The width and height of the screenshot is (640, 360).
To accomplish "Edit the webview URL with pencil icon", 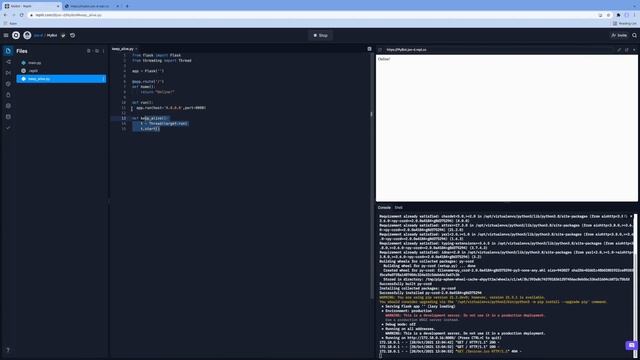I will coord(619,50).
